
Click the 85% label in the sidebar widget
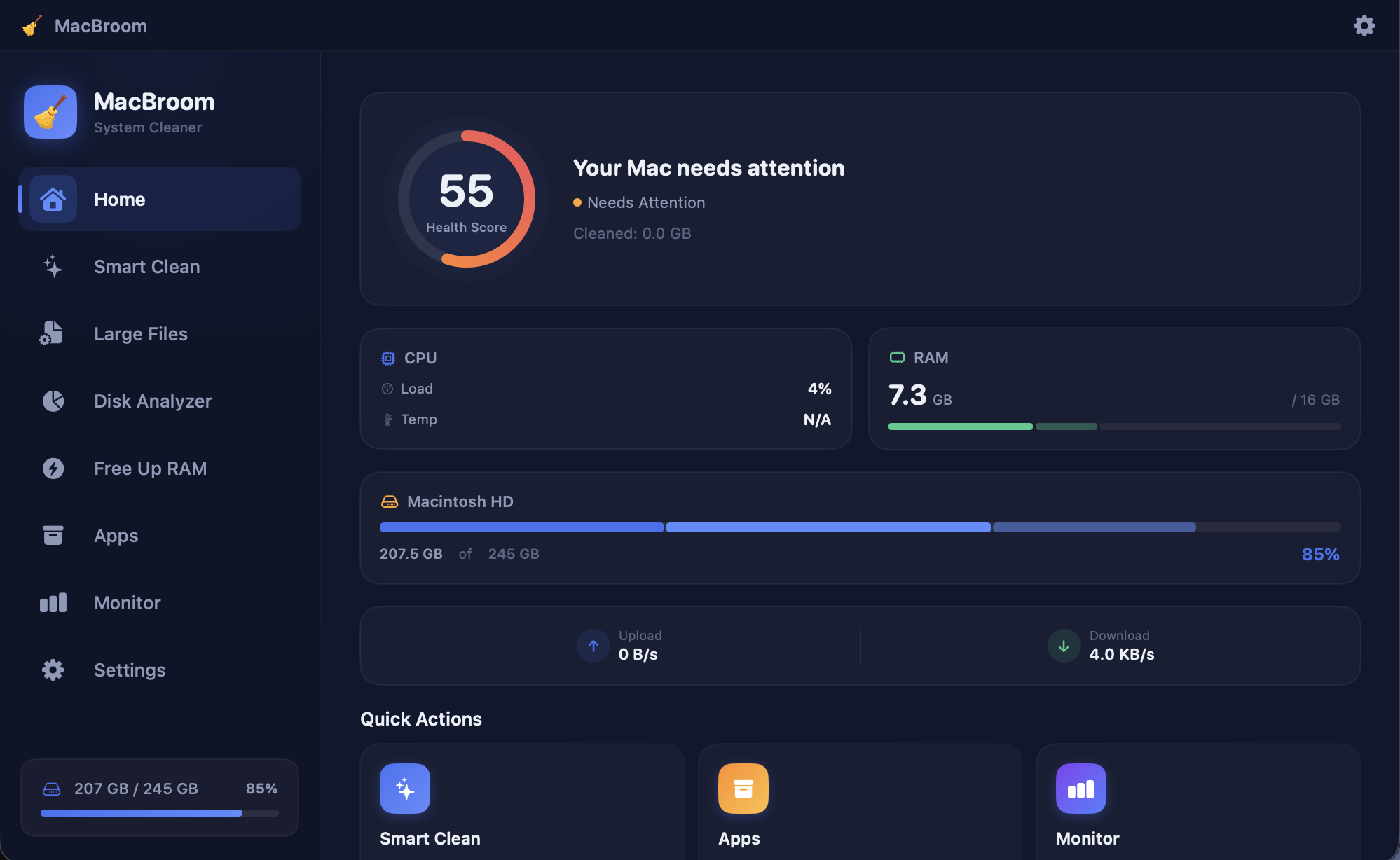262,789
